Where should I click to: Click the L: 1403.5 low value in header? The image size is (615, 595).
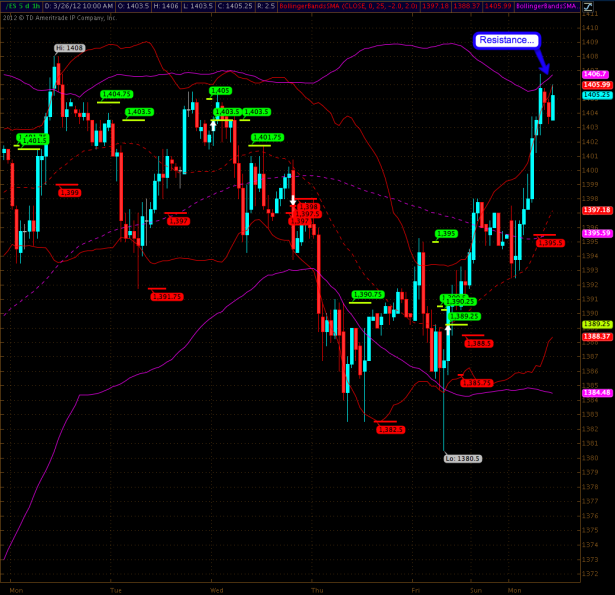pyautogui.click(x=198, y=6)
